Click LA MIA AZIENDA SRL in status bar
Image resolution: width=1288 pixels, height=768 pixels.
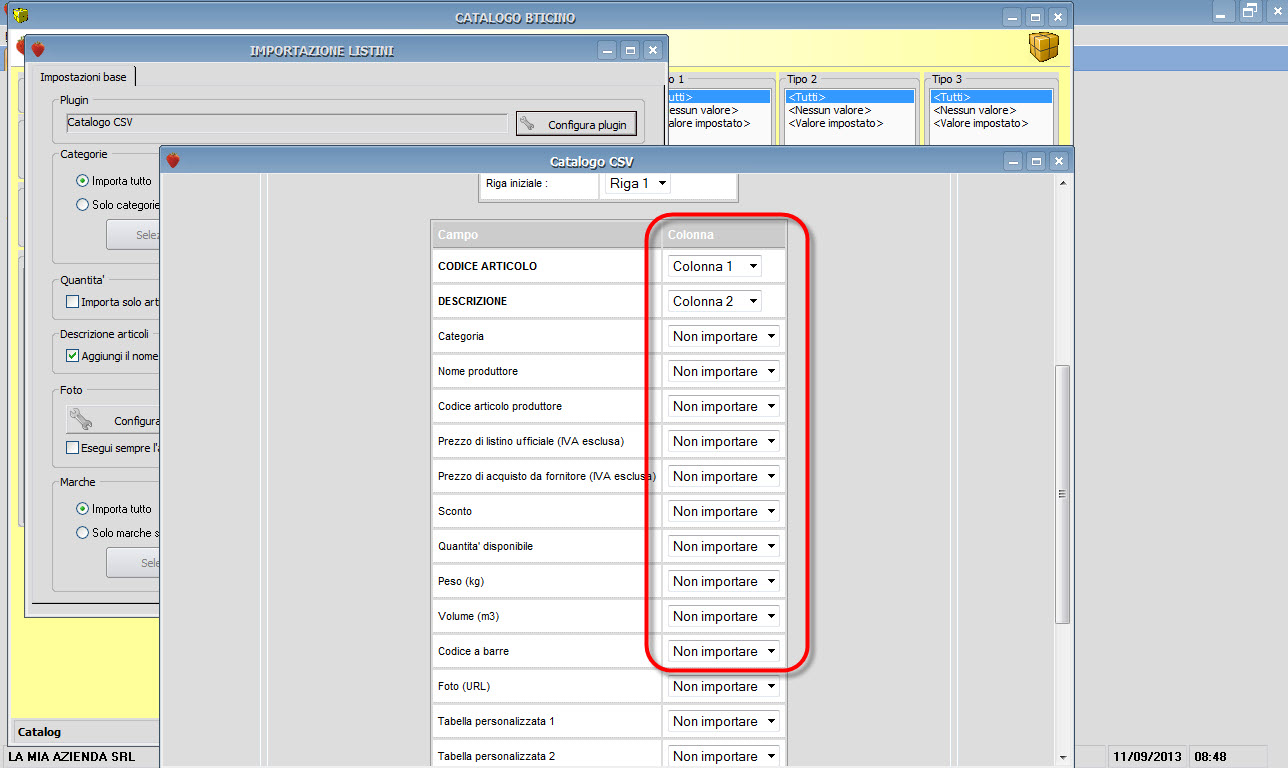click(x=72, y=757)
